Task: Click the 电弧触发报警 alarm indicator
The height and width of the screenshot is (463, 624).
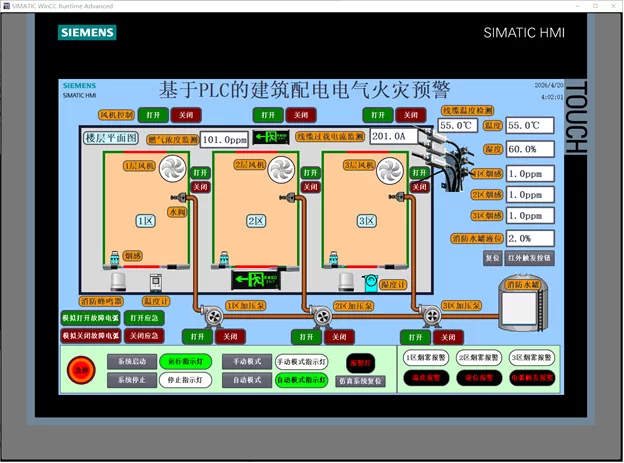Action: click(532, 377)
